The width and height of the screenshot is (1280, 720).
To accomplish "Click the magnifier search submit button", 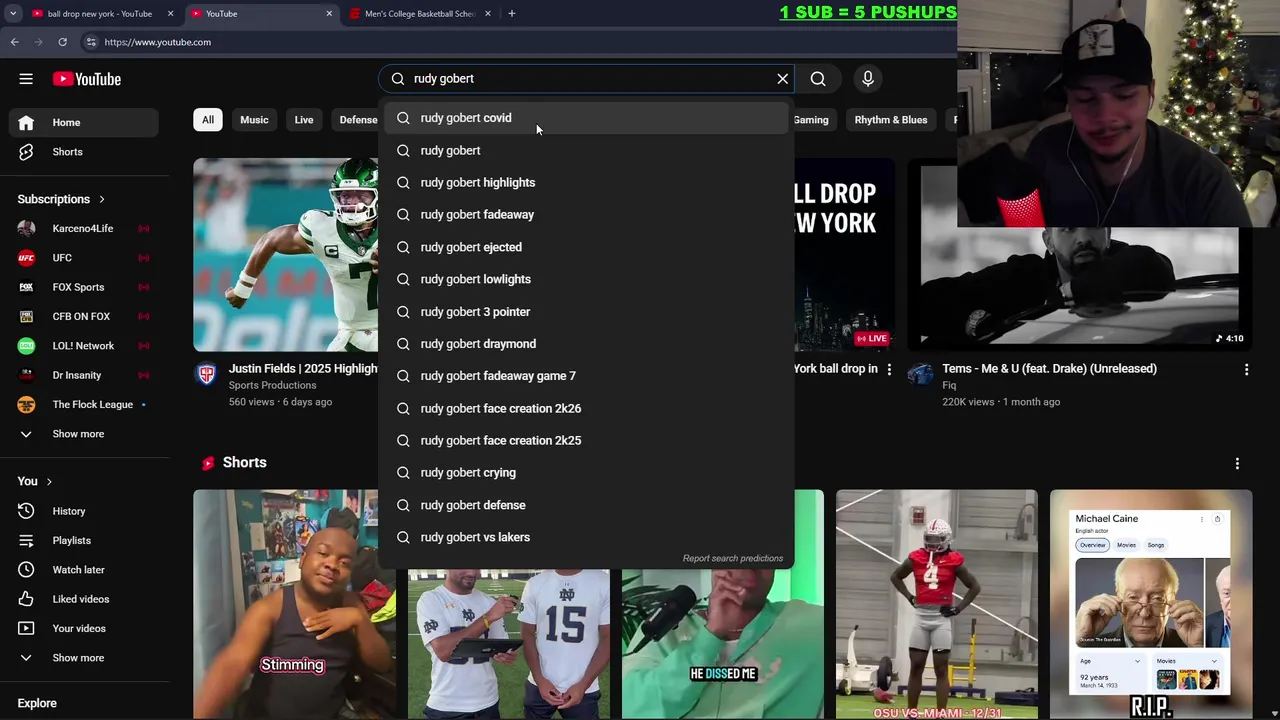I will tap(818, 79).
